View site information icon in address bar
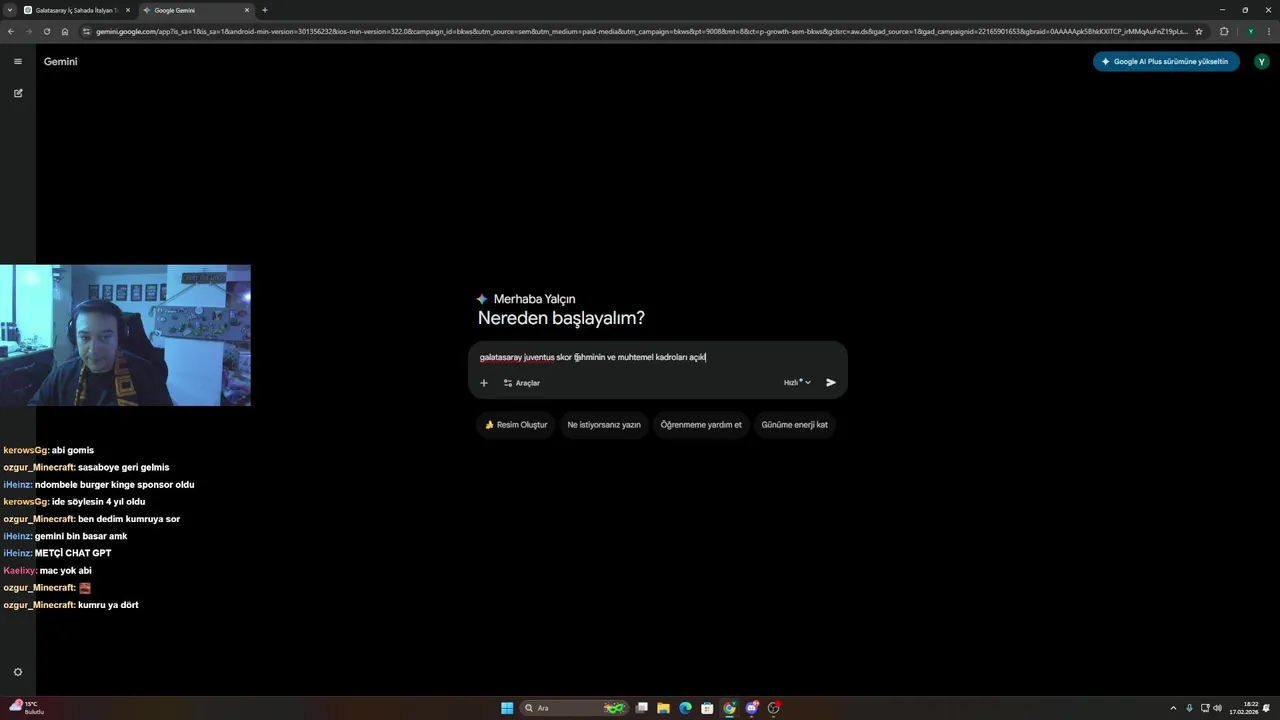 pos(87,31)
